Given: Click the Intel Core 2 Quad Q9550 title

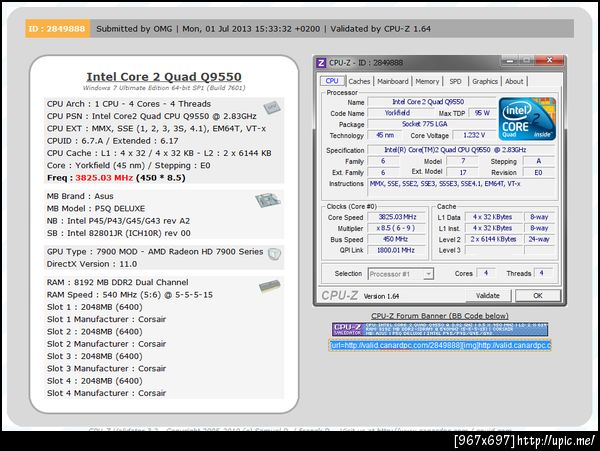Looking at the screenshot, I should coord(164,77).
